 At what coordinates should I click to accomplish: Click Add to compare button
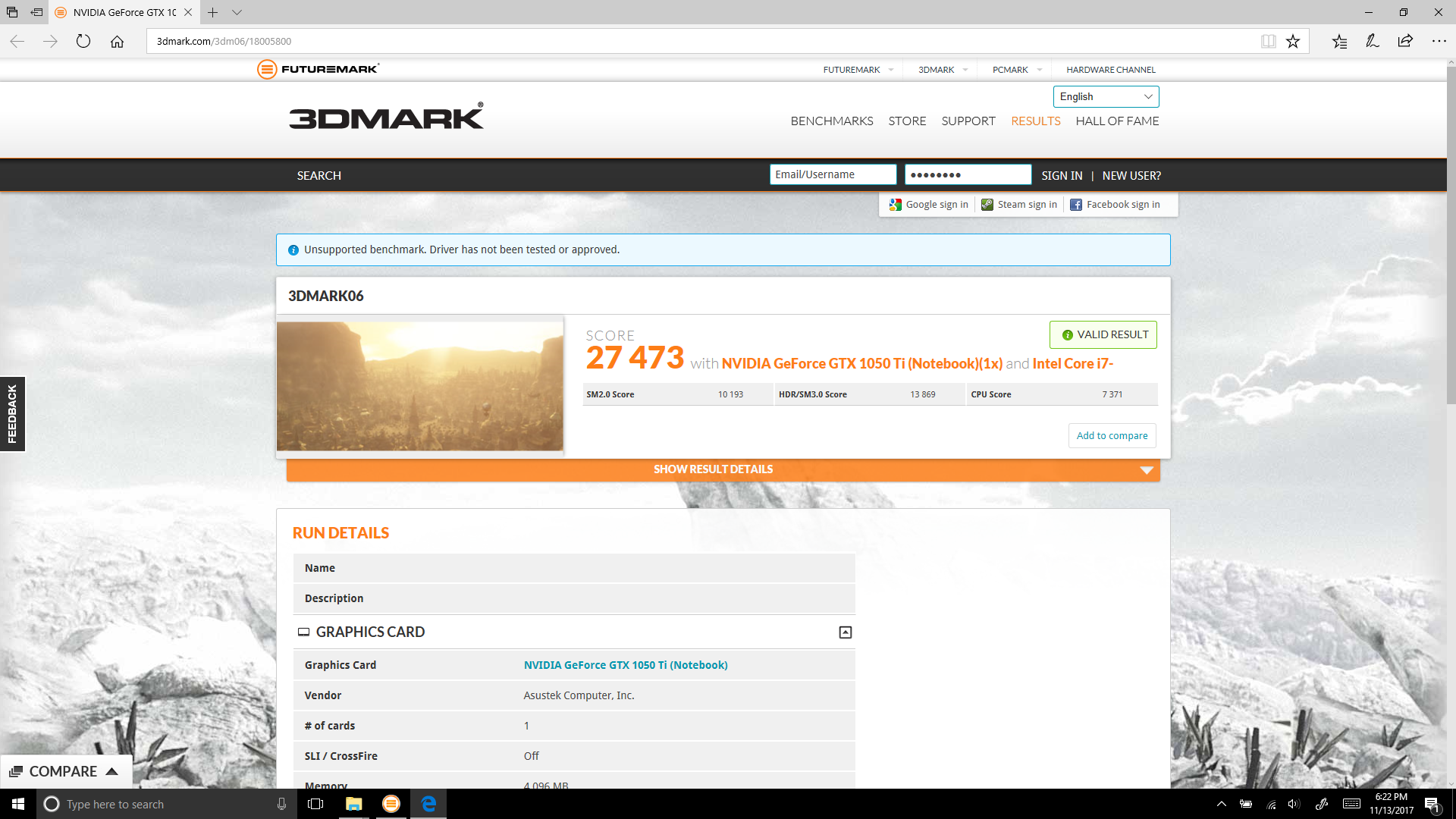coord(1112,435)
